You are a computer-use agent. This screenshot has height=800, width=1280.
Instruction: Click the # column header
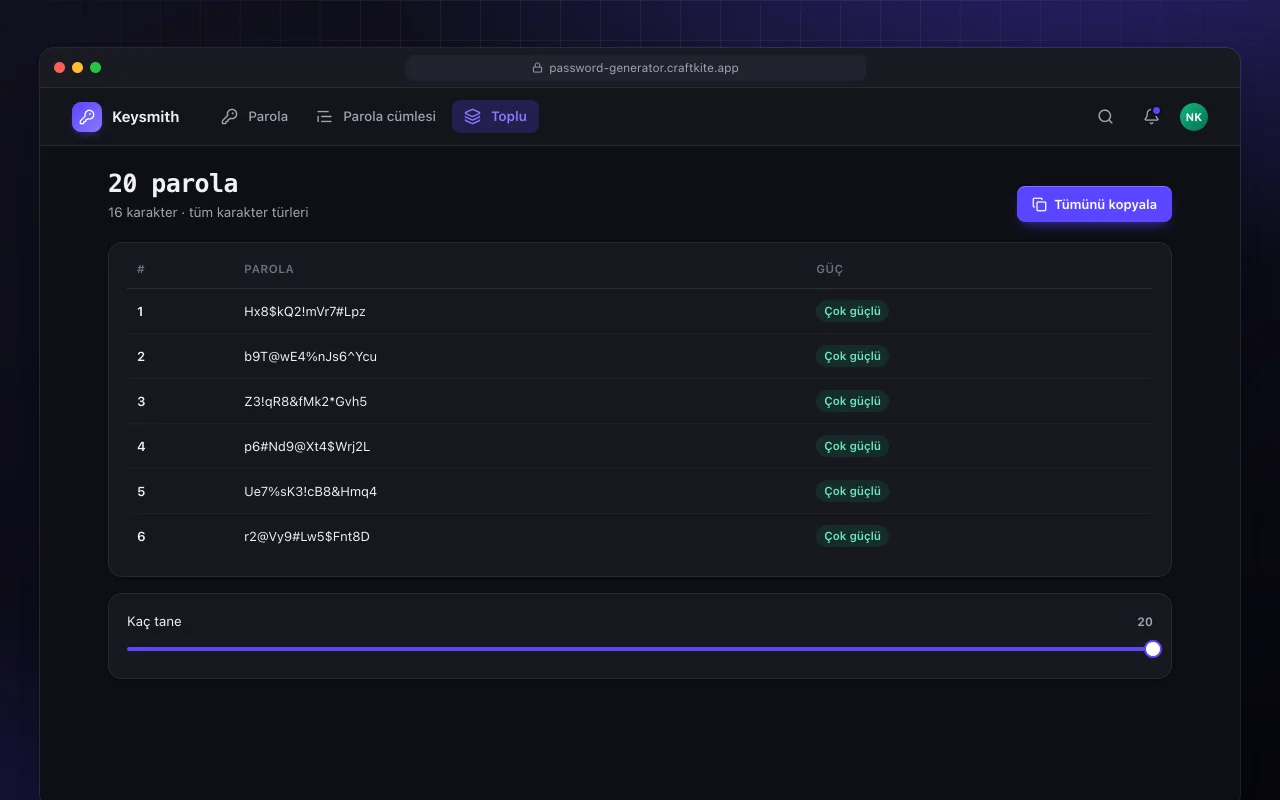point(141,269)
